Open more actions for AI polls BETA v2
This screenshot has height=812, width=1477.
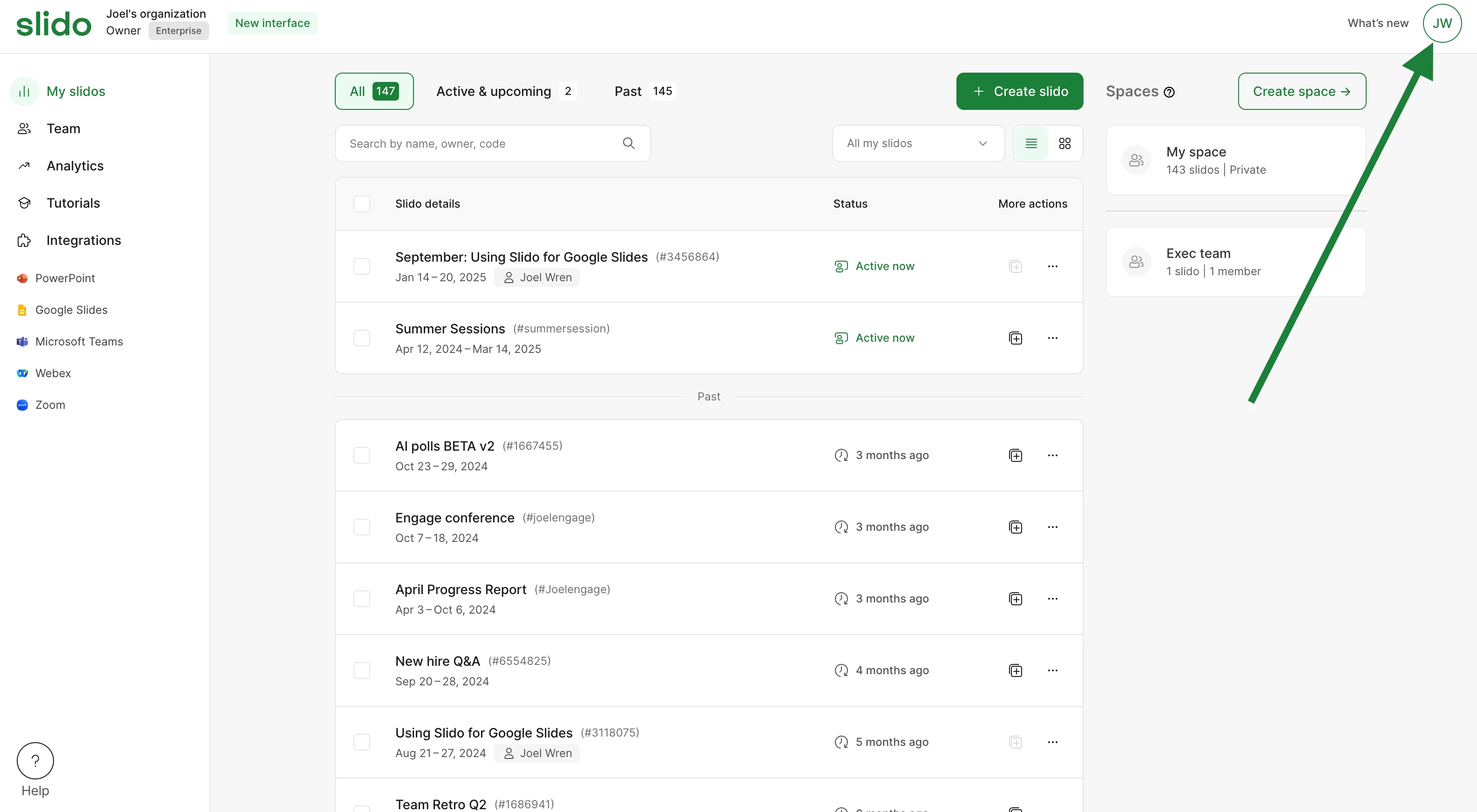[x=1052, y=455]
